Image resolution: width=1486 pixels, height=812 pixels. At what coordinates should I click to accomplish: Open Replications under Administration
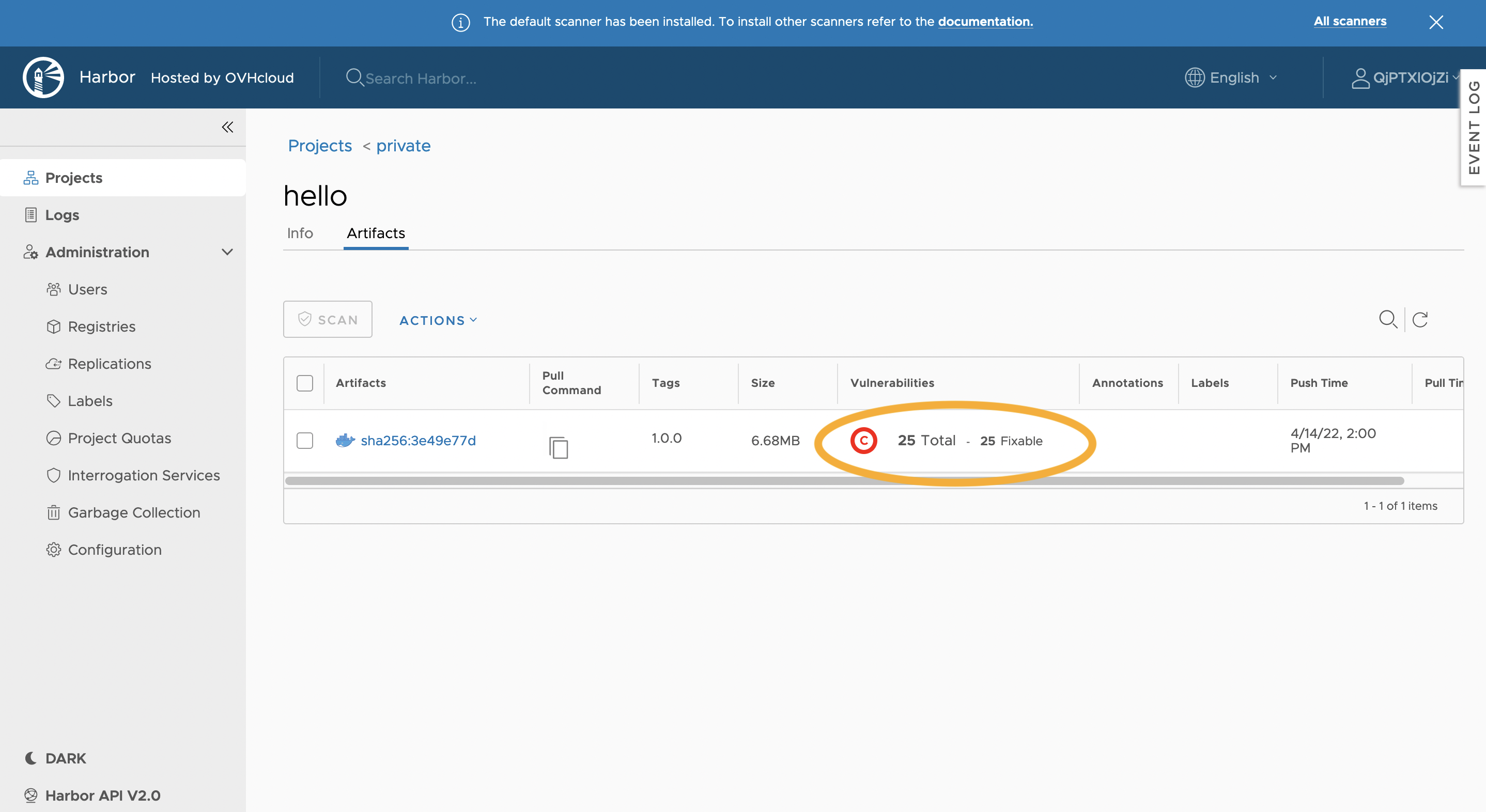[110, 363]
